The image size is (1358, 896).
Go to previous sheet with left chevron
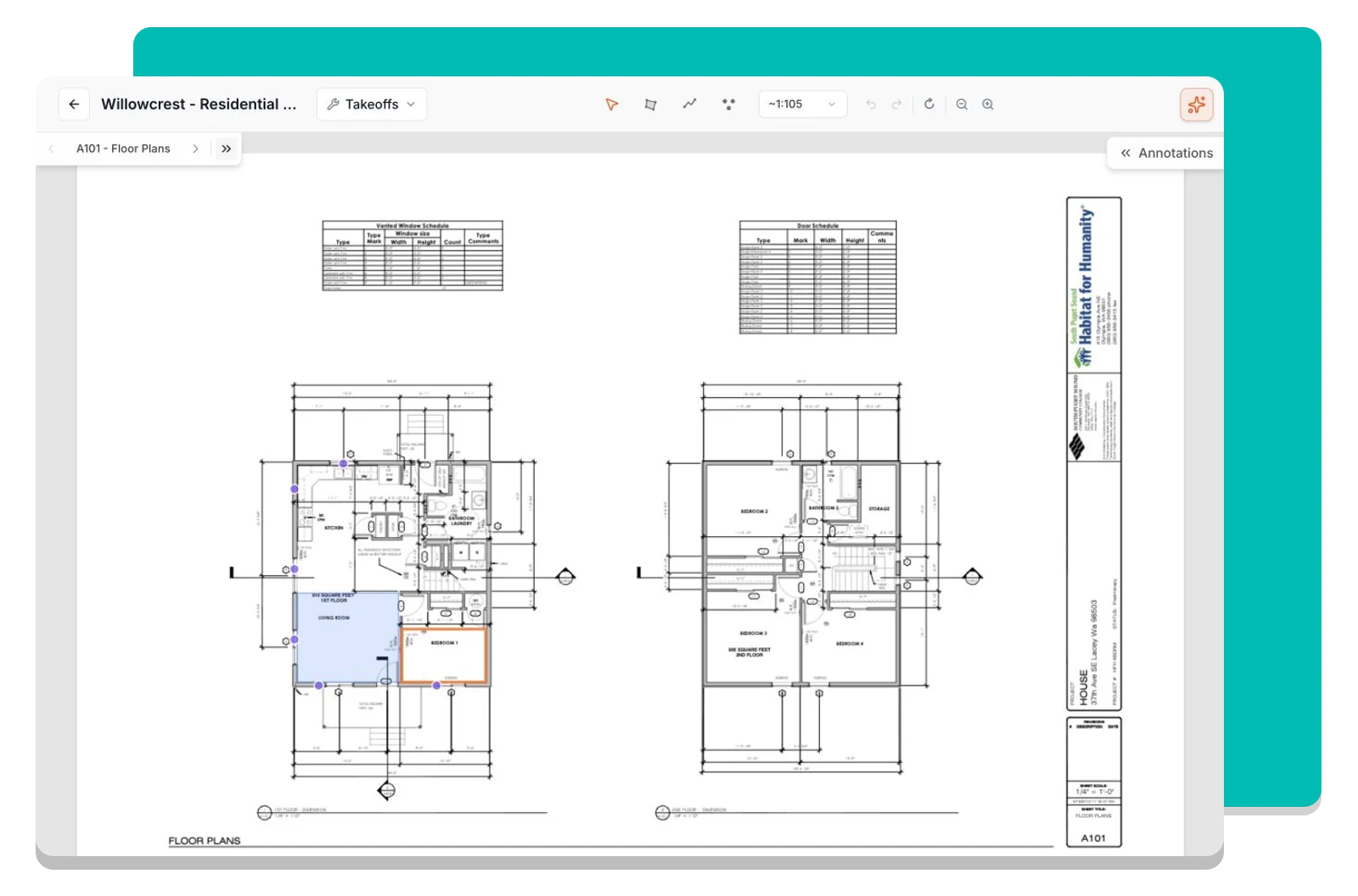click(52, 148)
